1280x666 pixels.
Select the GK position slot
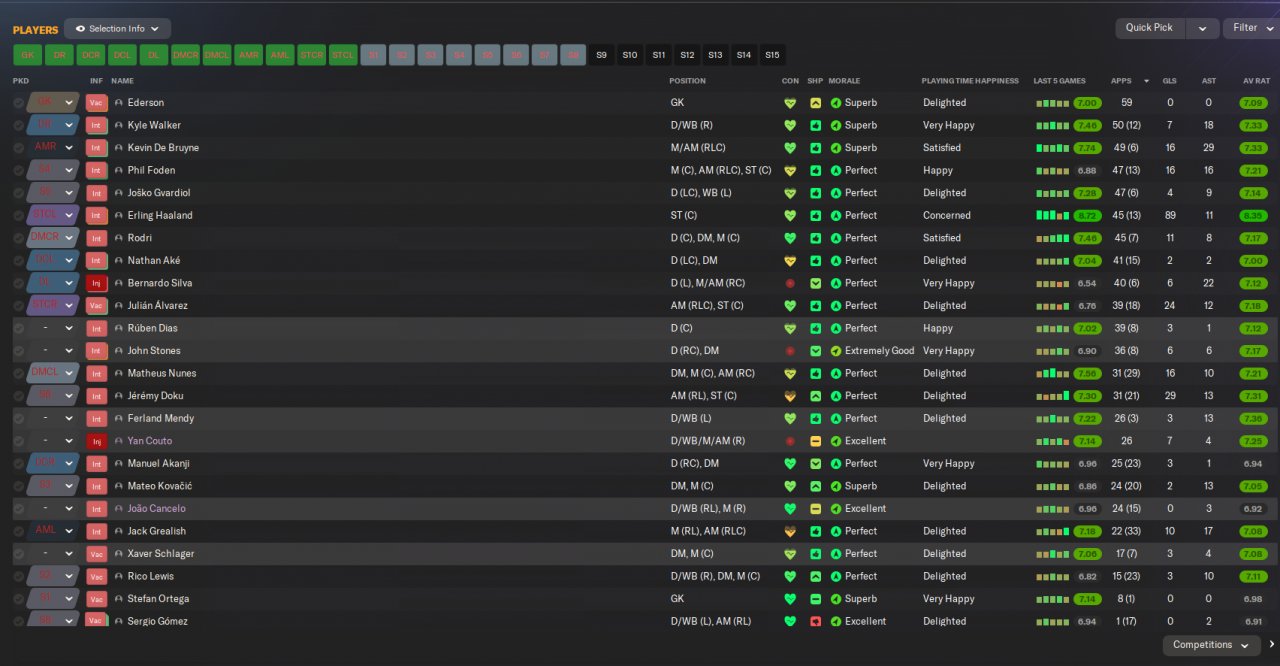click(27, 55)
